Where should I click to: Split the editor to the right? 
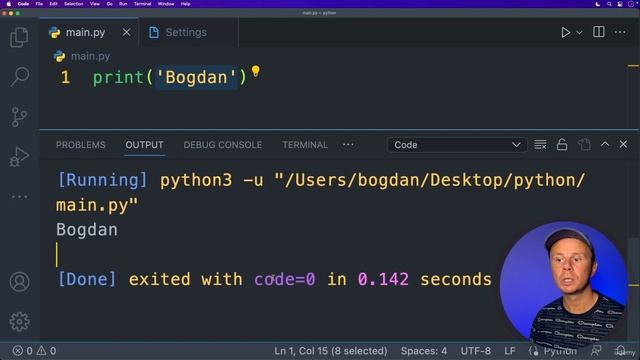[x=599, y=32]
